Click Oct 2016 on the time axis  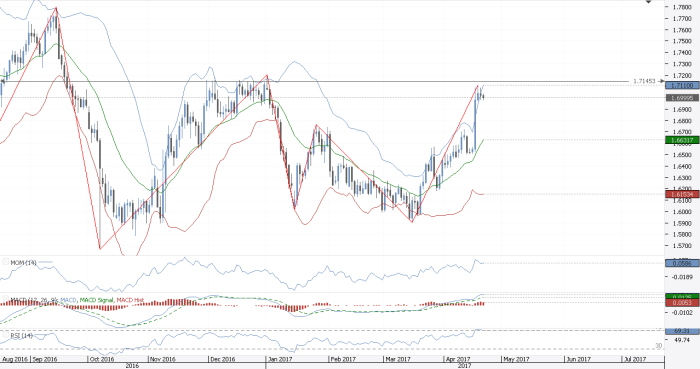(101, 359)
